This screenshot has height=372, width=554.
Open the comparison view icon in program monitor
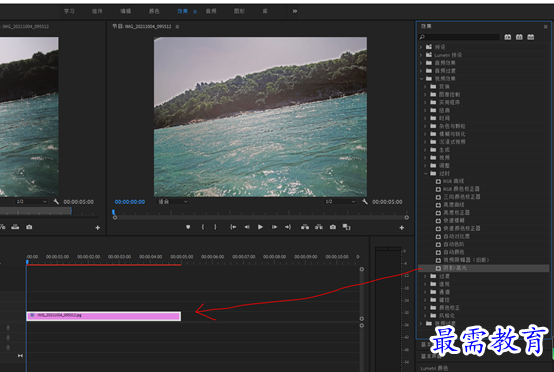click(x=346, y=227)
